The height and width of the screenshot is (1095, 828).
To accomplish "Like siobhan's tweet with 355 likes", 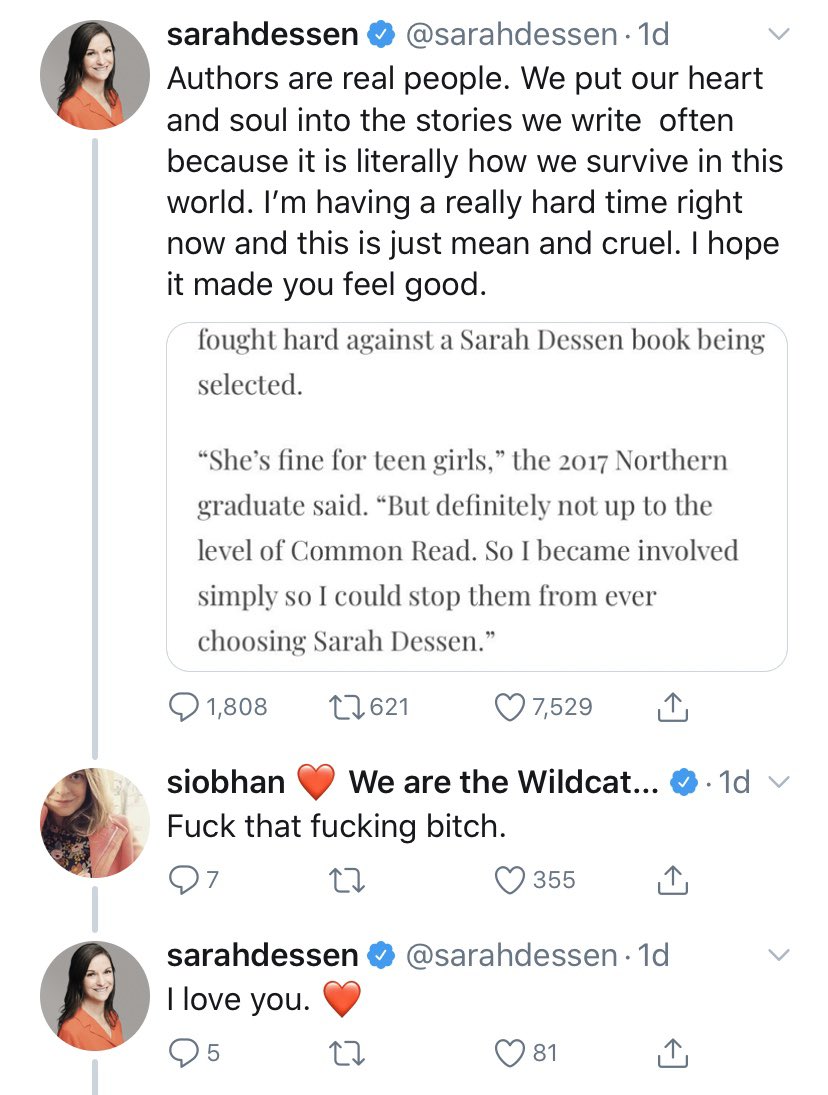I will (511, 880).
